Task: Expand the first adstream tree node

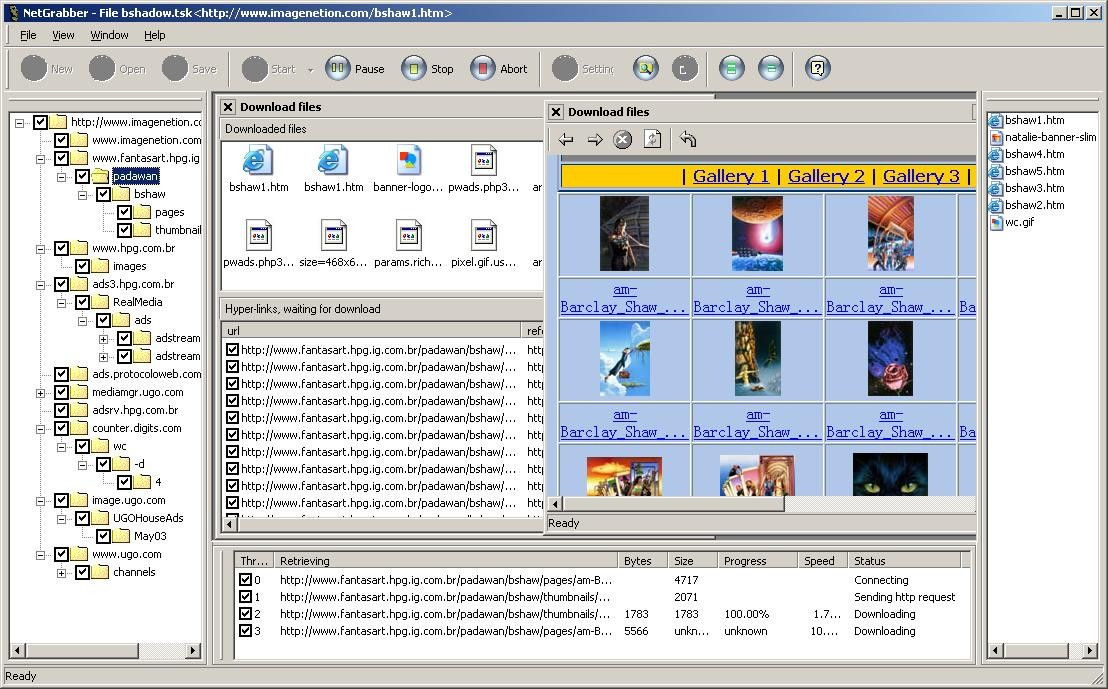Action: 103,338
